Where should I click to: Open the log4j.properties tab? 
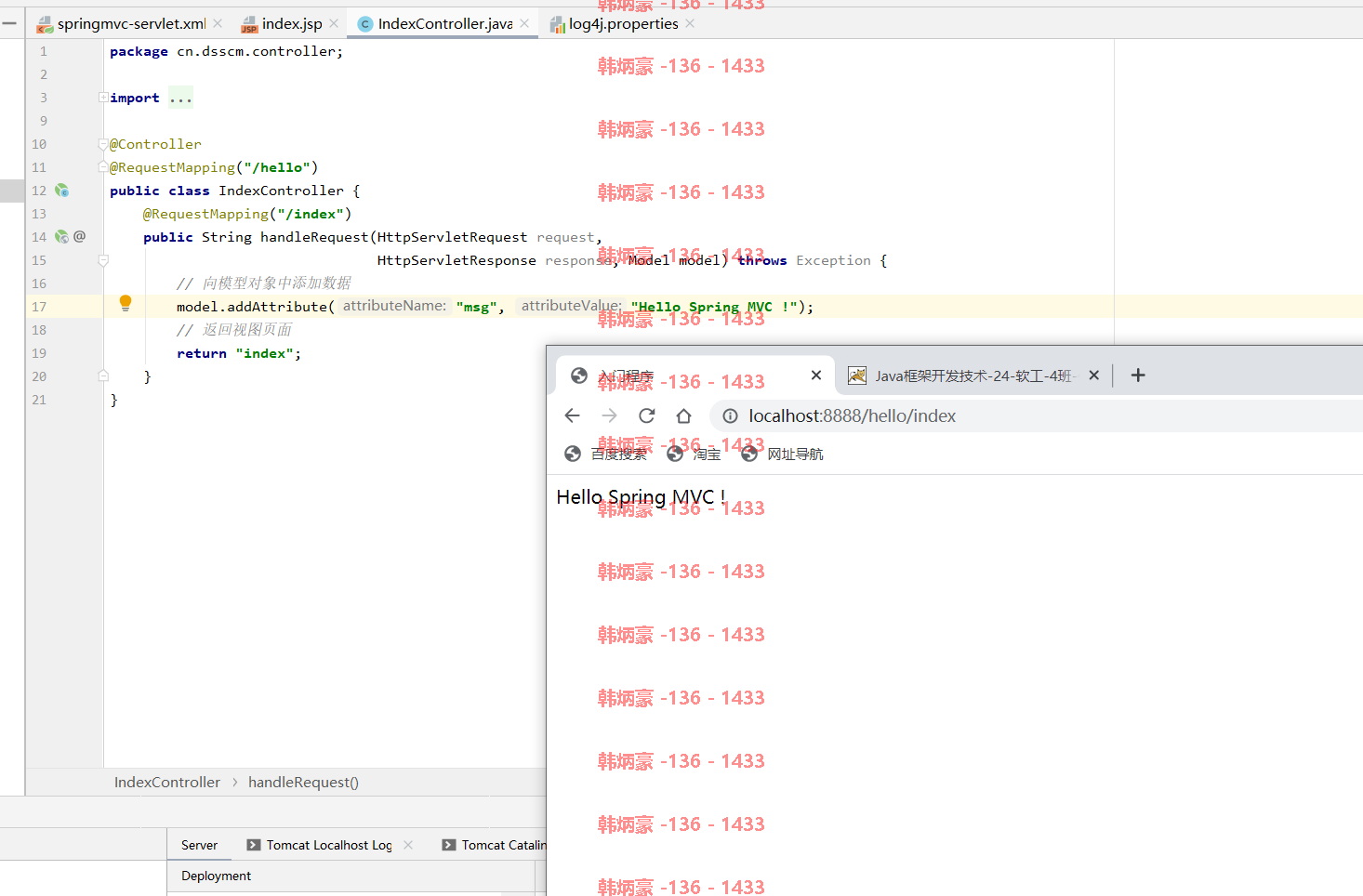tap(623, 24)
